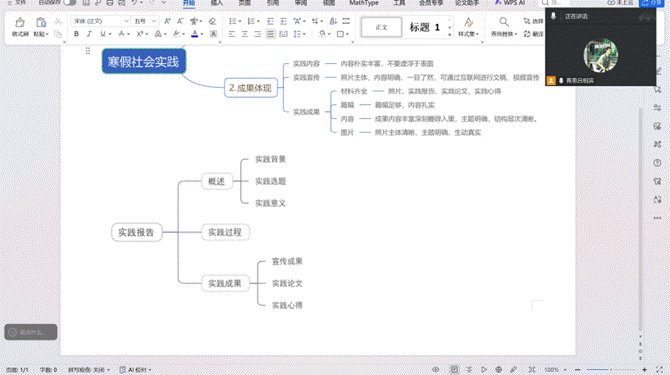Click the Save icon in quick access bar
This screenshot has width=670, height=375.
[86, 3]
